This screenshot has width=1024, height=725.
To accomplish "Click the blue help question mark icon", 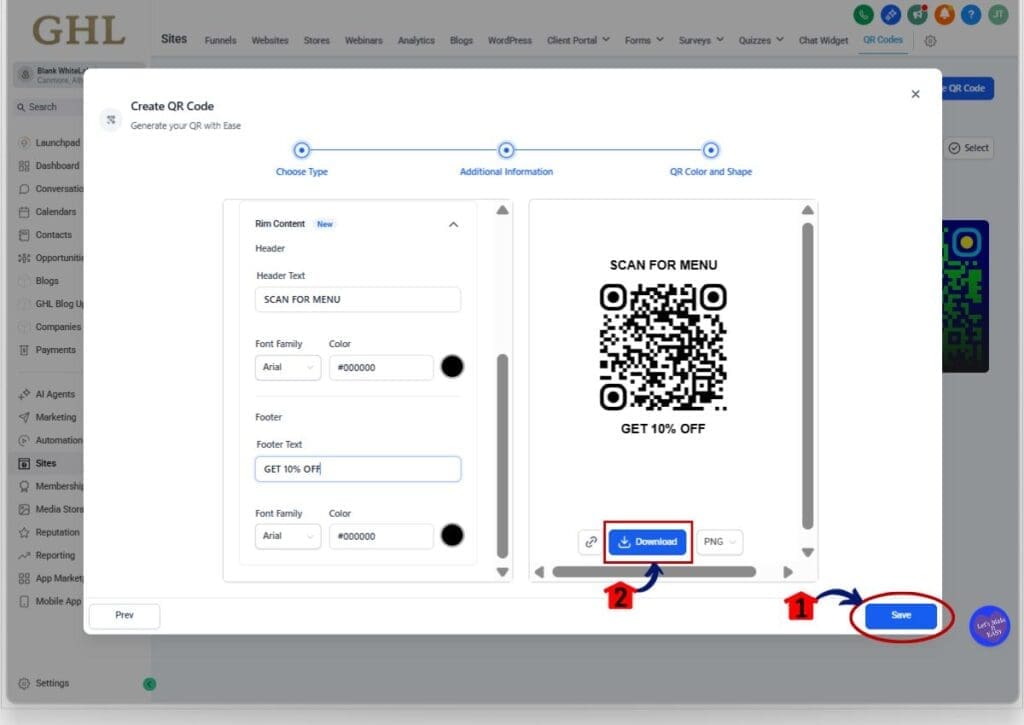I will (x=970, y=15).
